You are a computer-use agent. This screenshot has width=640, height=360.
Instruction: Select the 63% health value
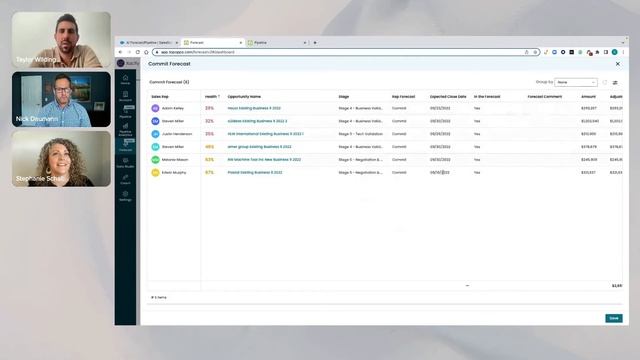209,160
